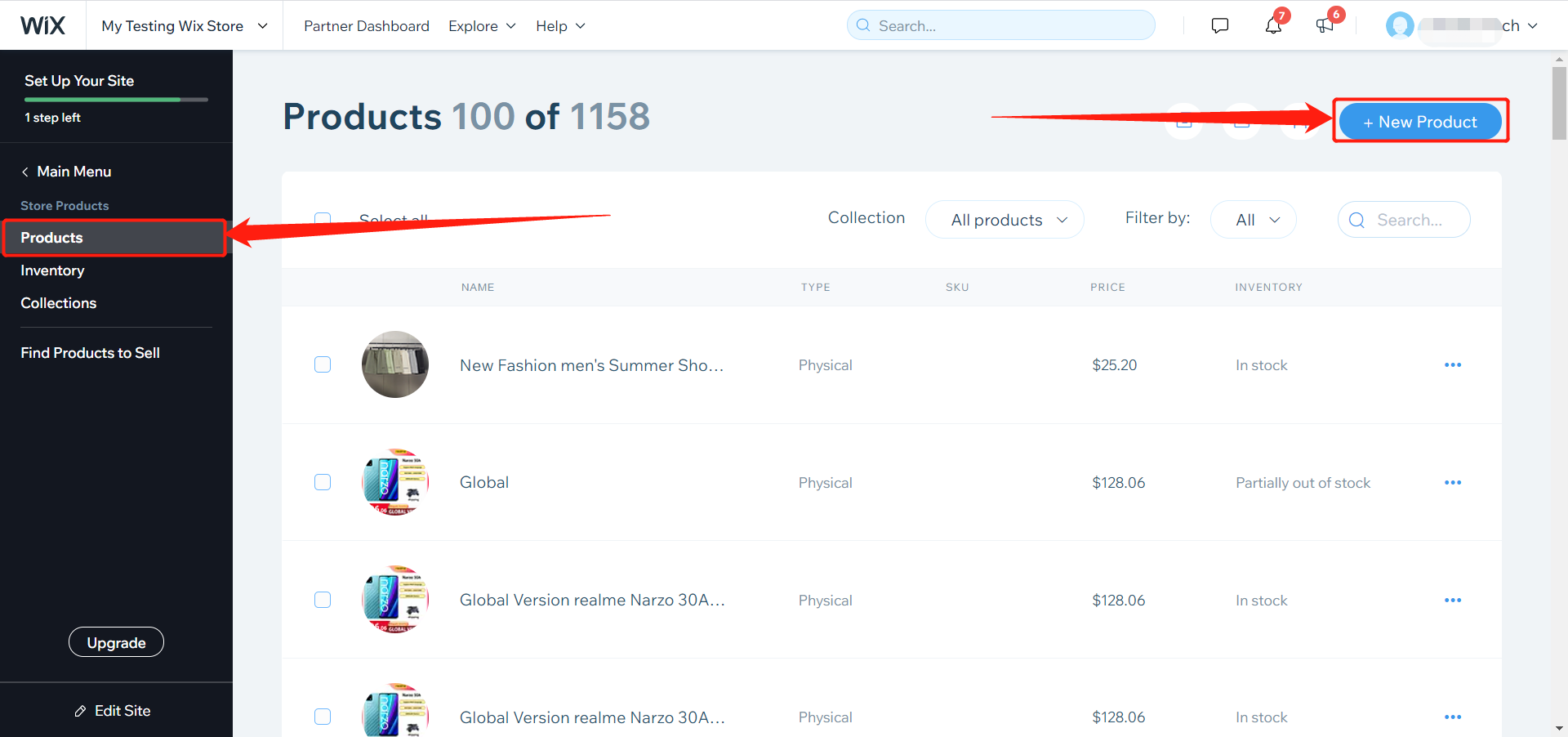
Task: Click the New Product button
Action: click(1420, 122)
